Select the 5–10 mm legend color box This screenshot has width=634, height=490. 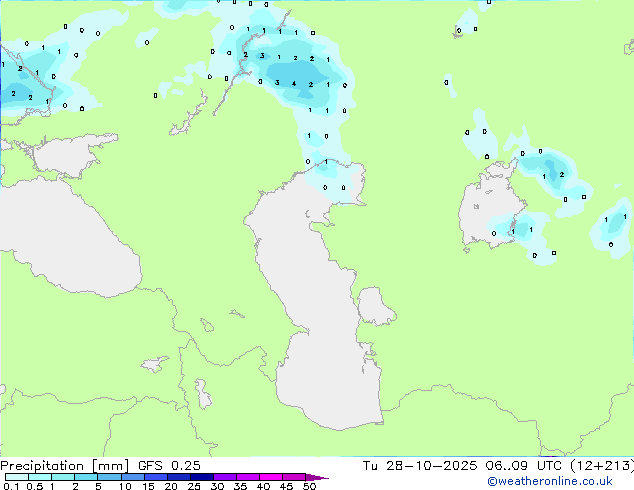click(109, 477)
